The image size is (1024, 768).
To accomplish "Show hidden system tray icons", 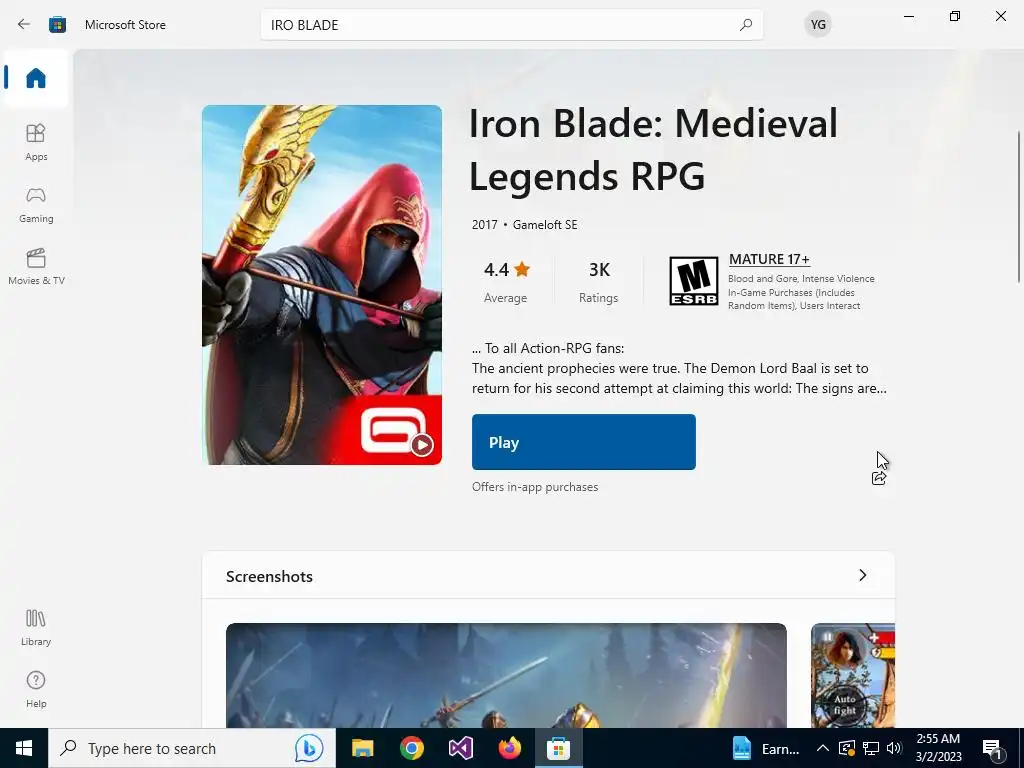I will point(823,748).
